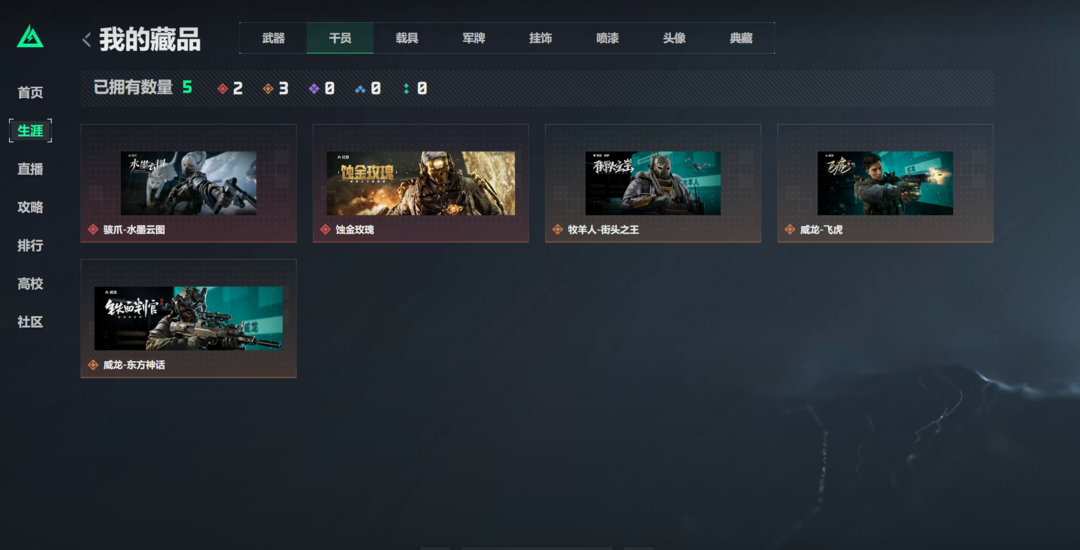Open 攻略 in the sidebar
Viewport: 1080px width, 550px height.
pyautogui.click(x=30, y=207)
